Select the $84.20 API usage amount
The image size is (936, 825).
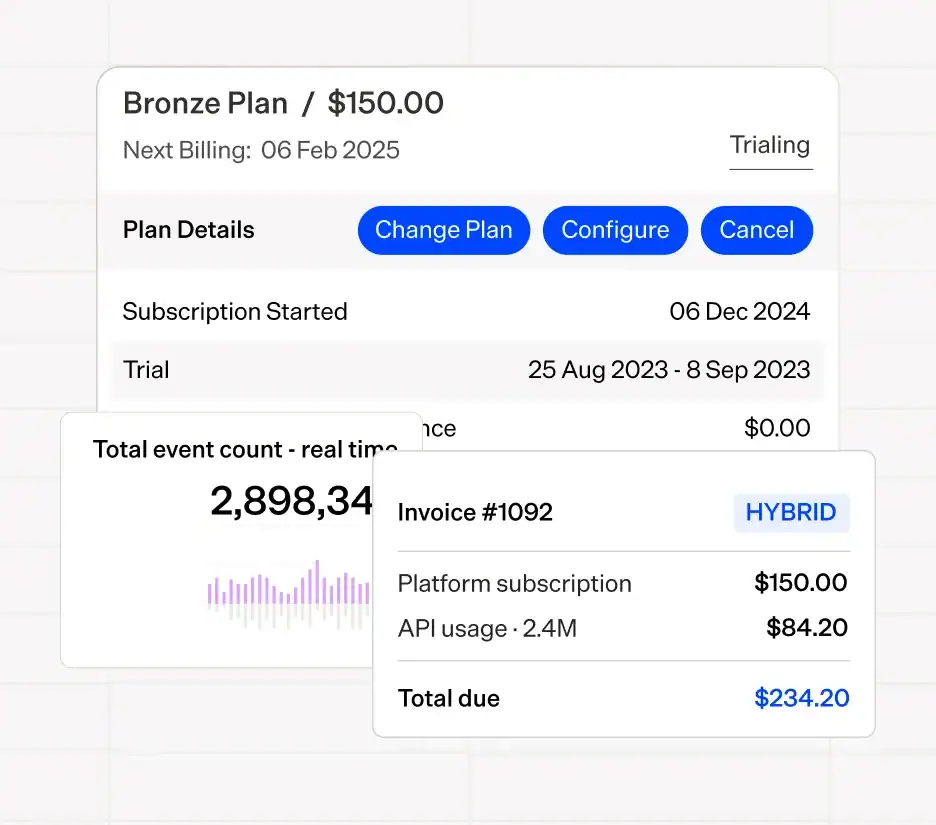pos(806,627)
